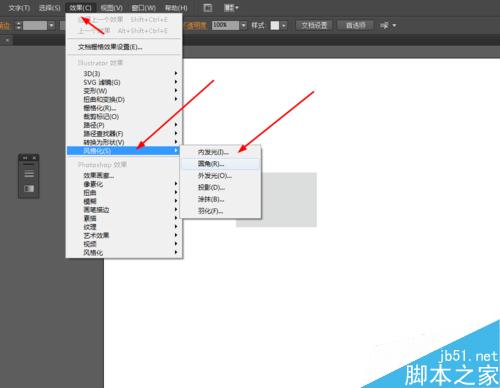Open the 选择(S) menu
500x388 pixels.
[x=49, y=8]
